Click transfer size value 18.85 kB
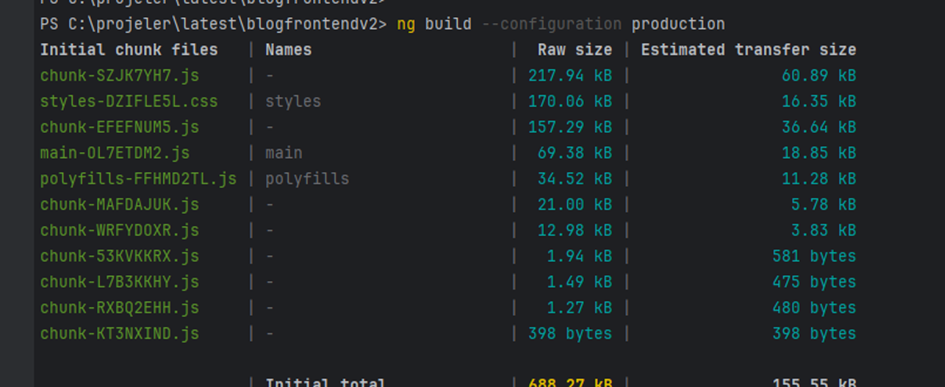945x387 pixels. coord(819,154)
